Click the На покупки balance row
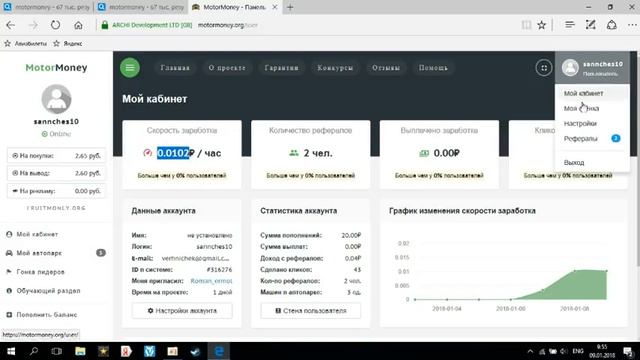This screenshot has height=360, width=640. tap(56, 156)
